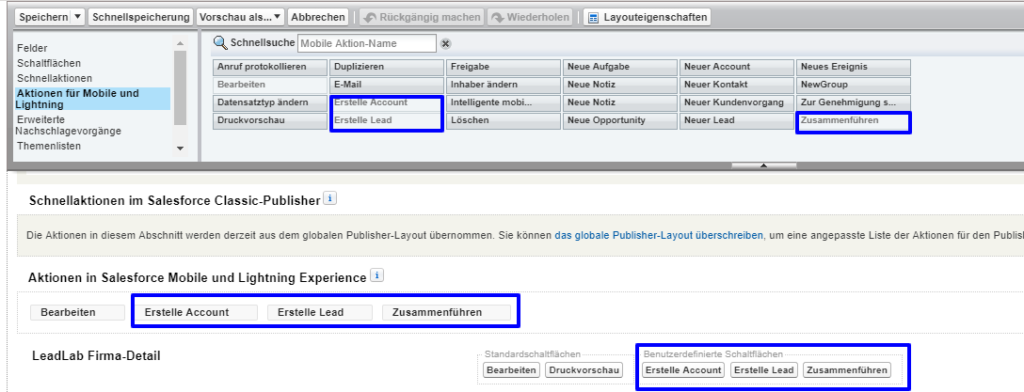Viewport: 1024px width, 392px height.
Task: Select Duplizieren in the palette
Action: pos(387,67)
